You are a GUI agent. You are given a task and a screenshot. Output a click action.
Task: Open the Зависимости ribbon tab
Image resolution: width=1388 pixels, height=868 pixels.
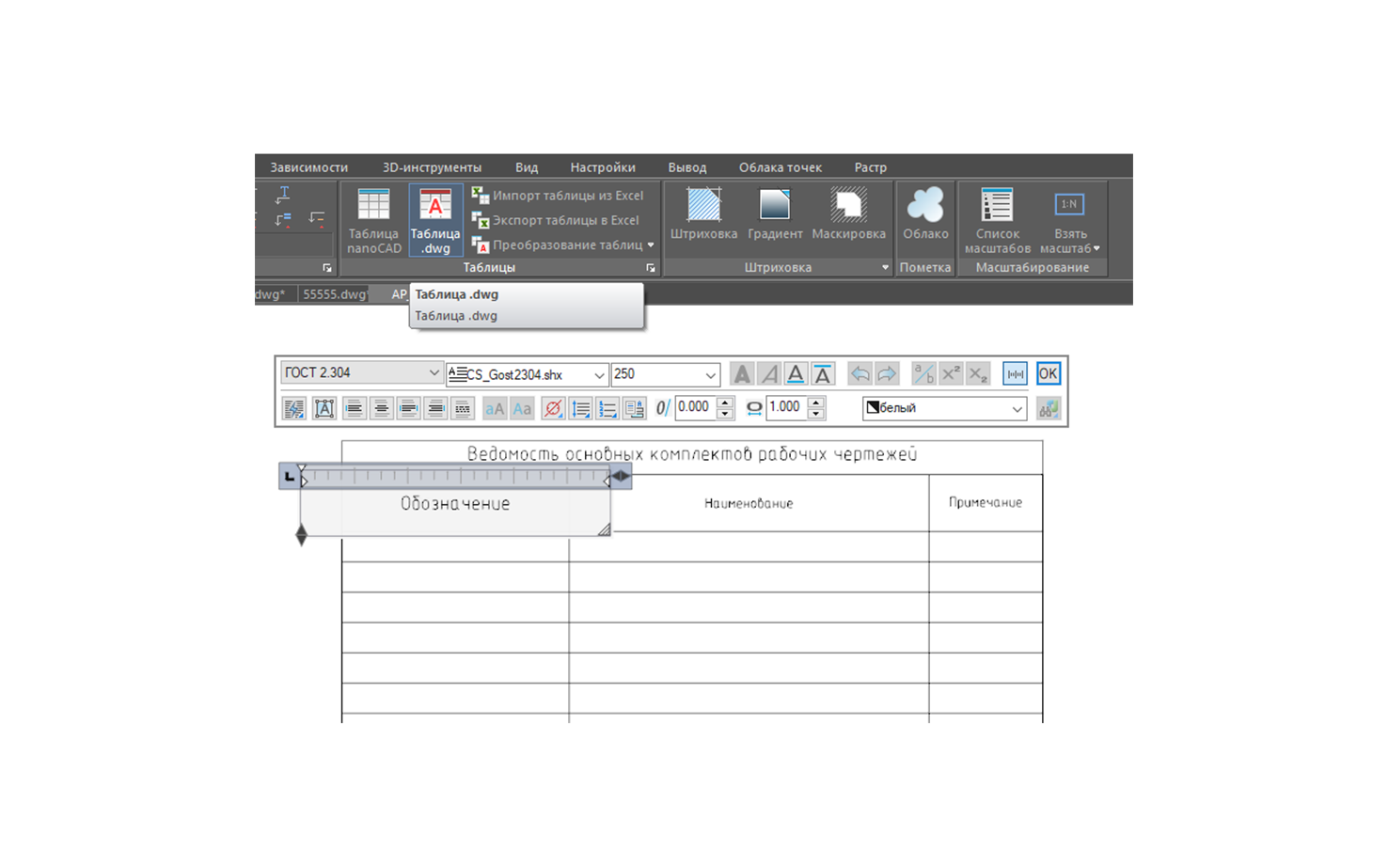coord(308,167)
